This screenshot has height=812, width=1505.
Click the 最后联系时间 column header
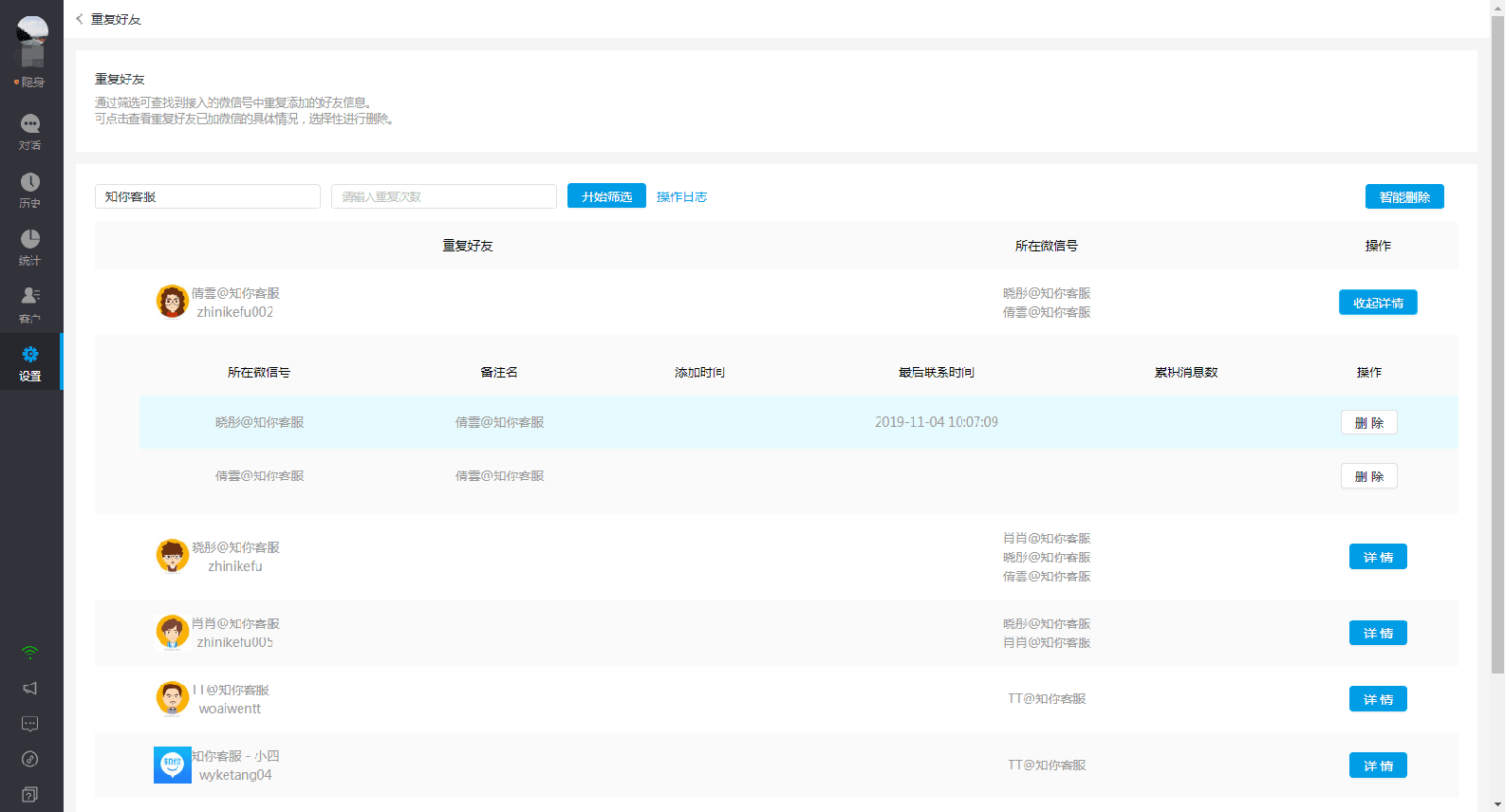coord(937,373)
